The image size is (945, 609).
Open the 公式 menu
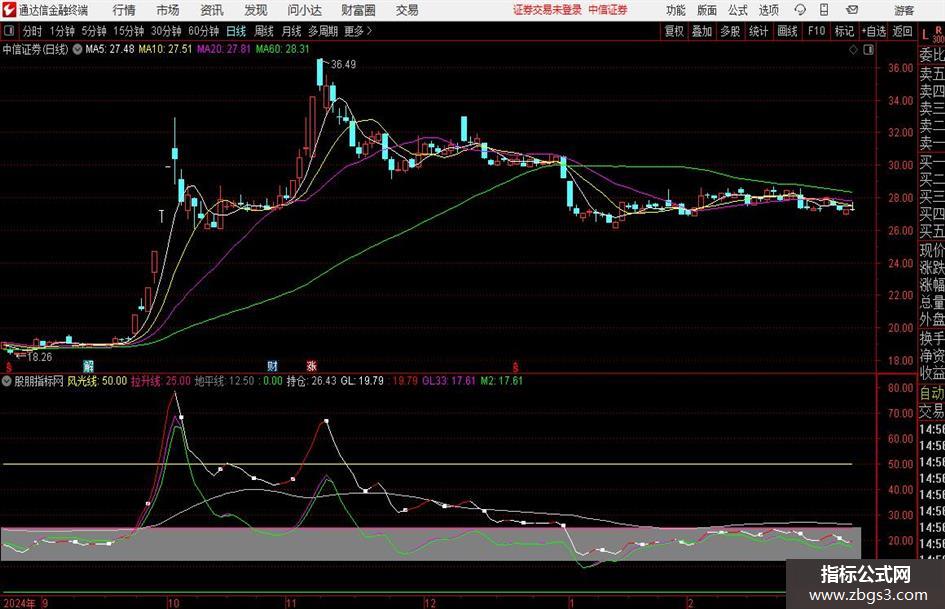tap(738, 10)
